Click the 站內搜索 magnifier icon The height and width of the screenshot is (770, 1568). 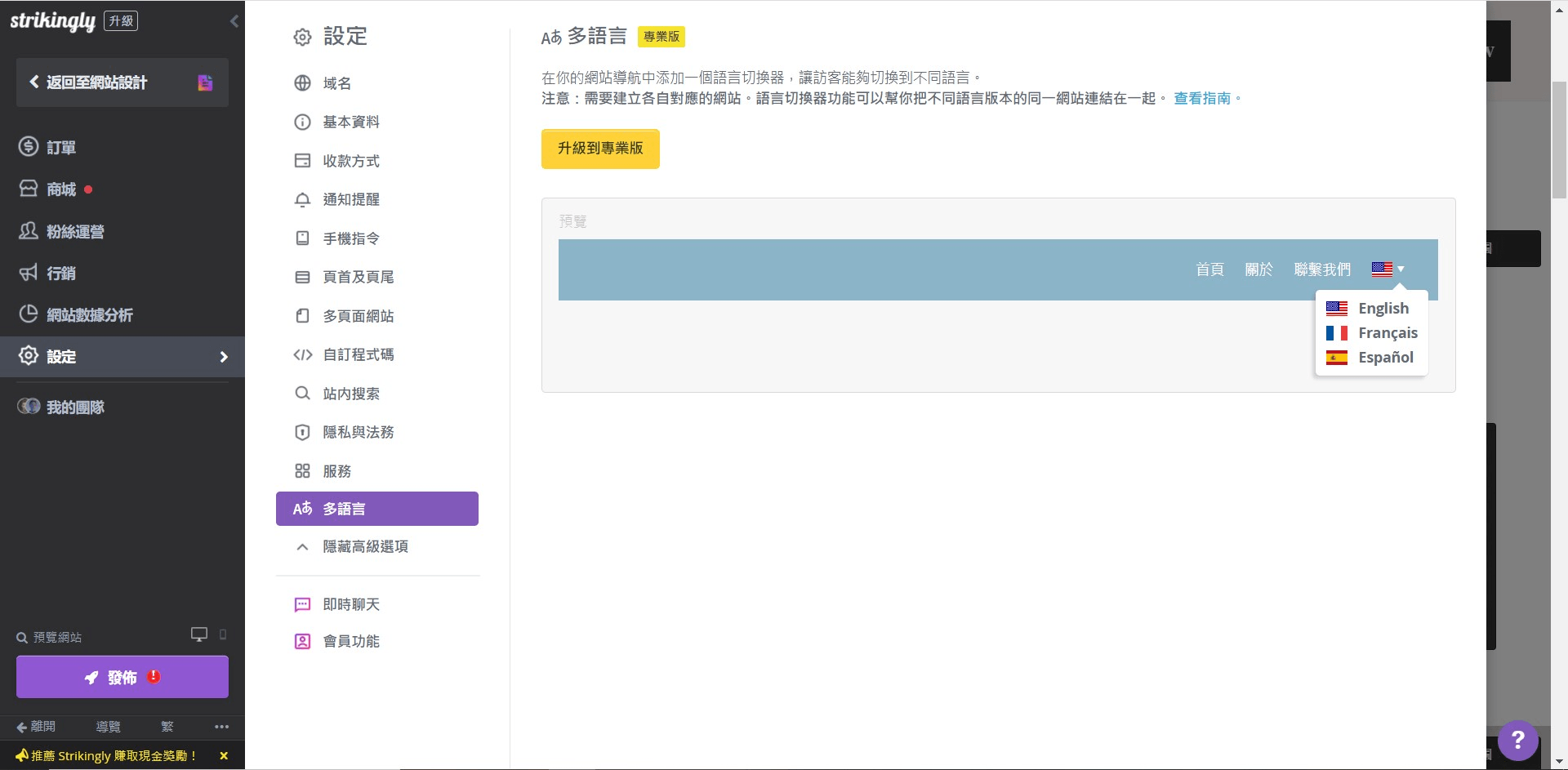302,394
